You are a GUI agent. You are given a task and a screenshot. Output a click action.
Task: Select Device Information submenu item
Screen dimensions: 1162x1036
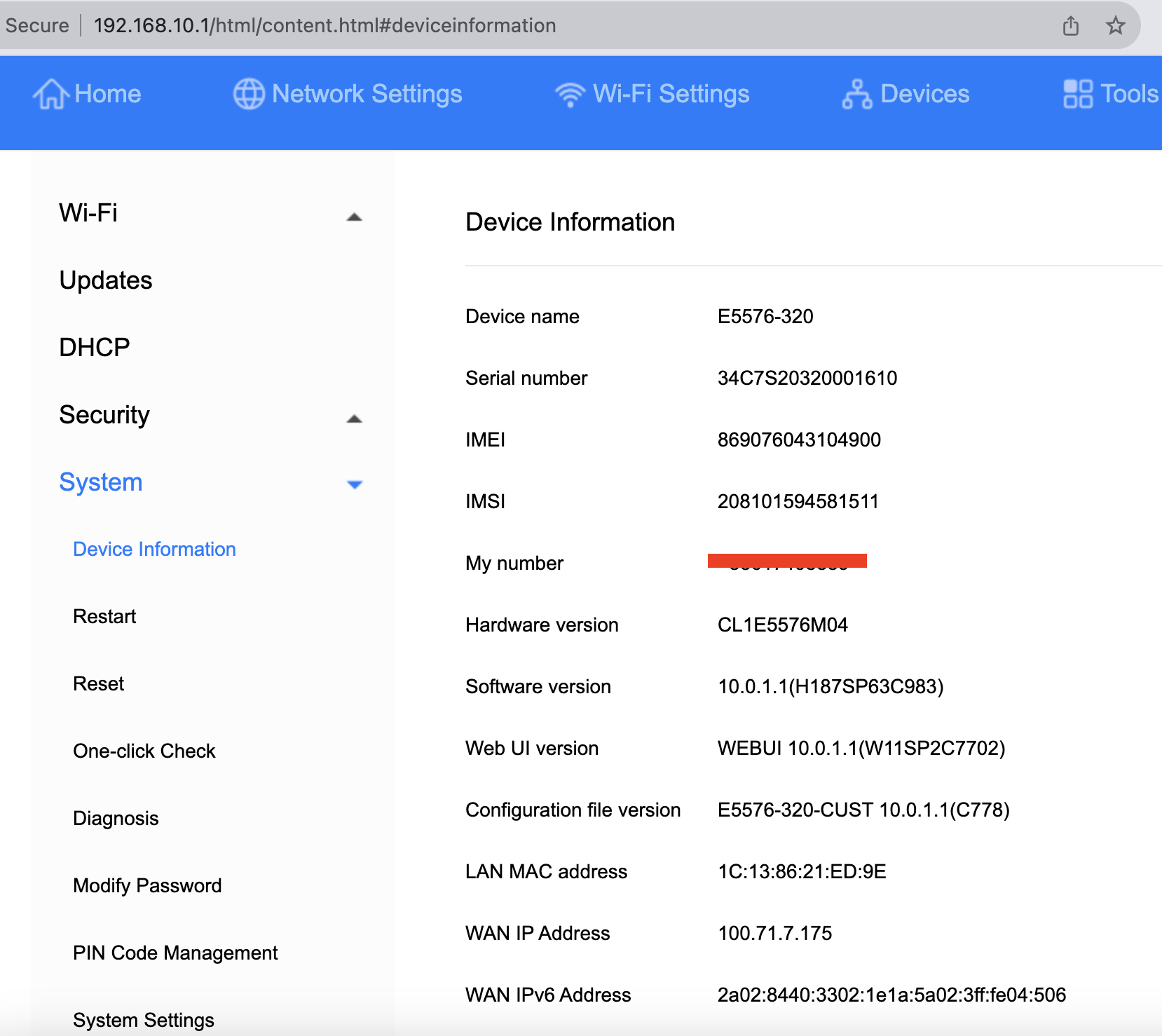[x=154, y=550]
